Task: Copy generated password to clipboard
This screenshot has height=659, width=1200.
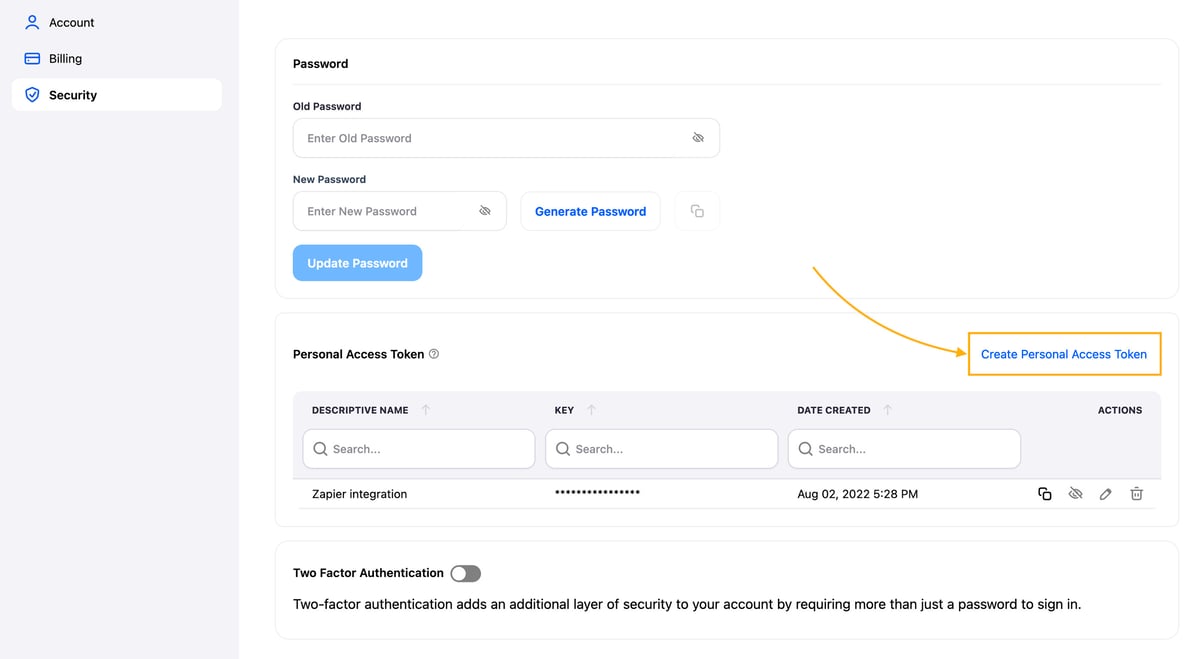Action: pyautogui.click(x=697, y=211)
